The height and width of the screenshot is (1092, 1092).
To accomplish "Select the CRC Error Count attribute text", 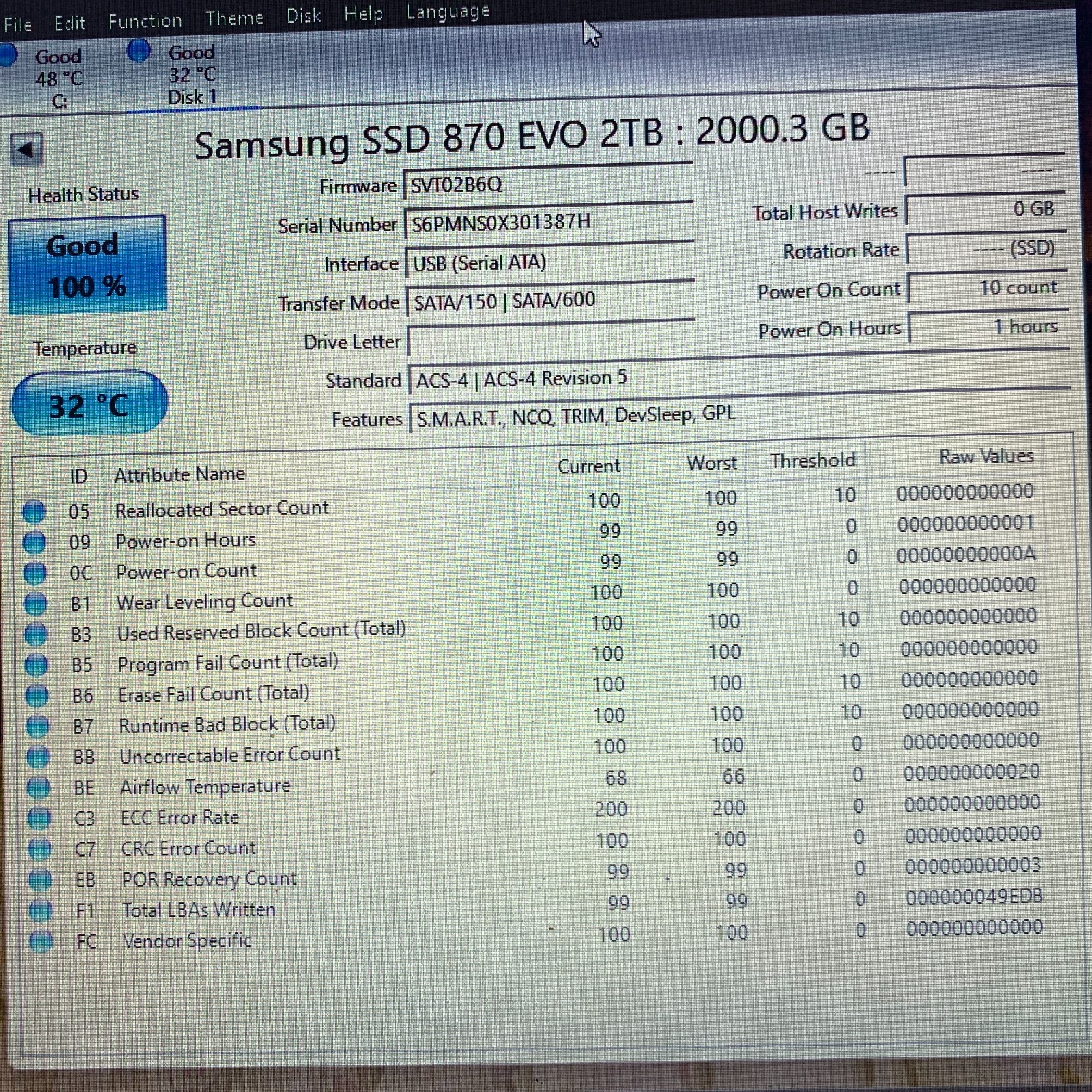I will pyautogui.click(x=188, y=848).
